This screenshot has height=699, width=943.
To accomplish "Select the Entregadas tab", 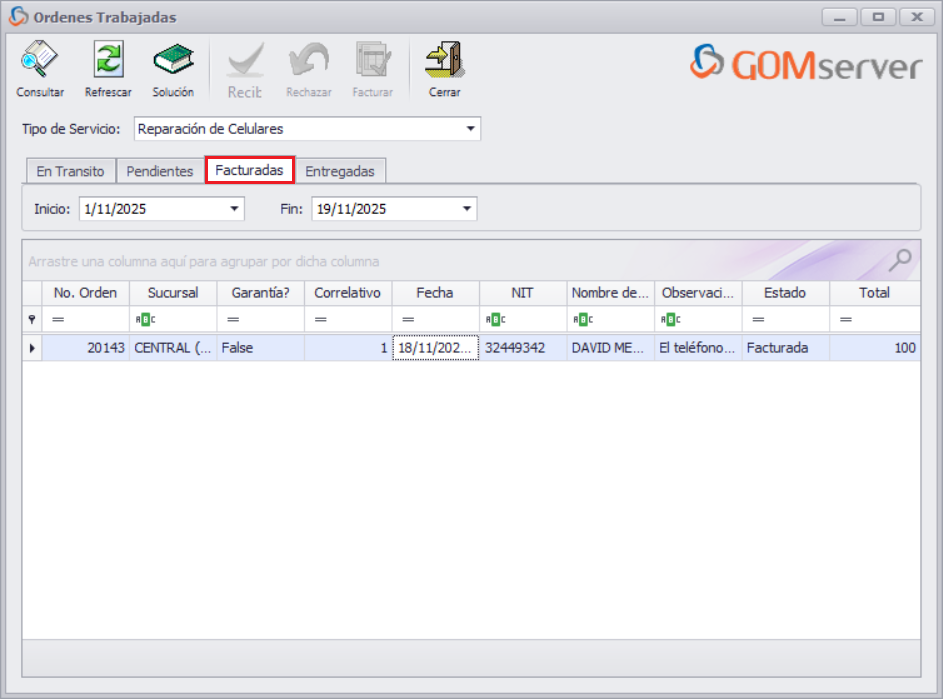I will pyautogui.click(x=342, y=170).
